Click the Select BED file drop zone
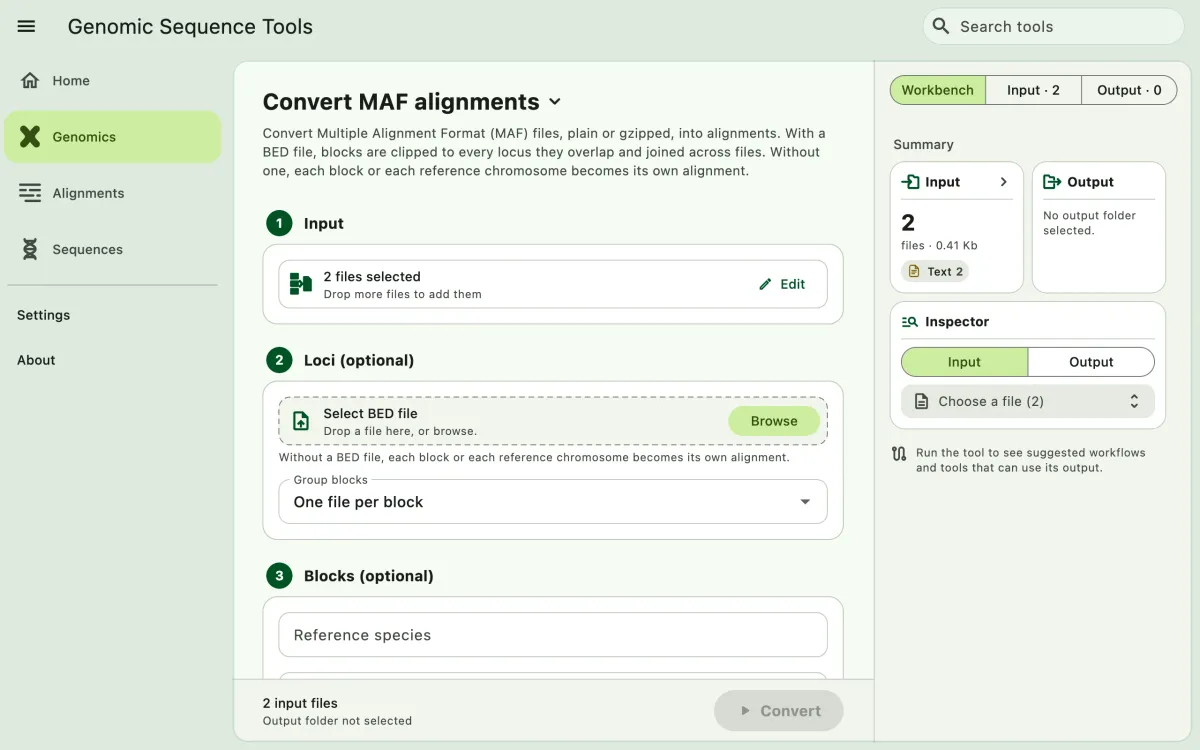Image resolution: width=1200 pixels, height=750 pixels. (553, 421)
